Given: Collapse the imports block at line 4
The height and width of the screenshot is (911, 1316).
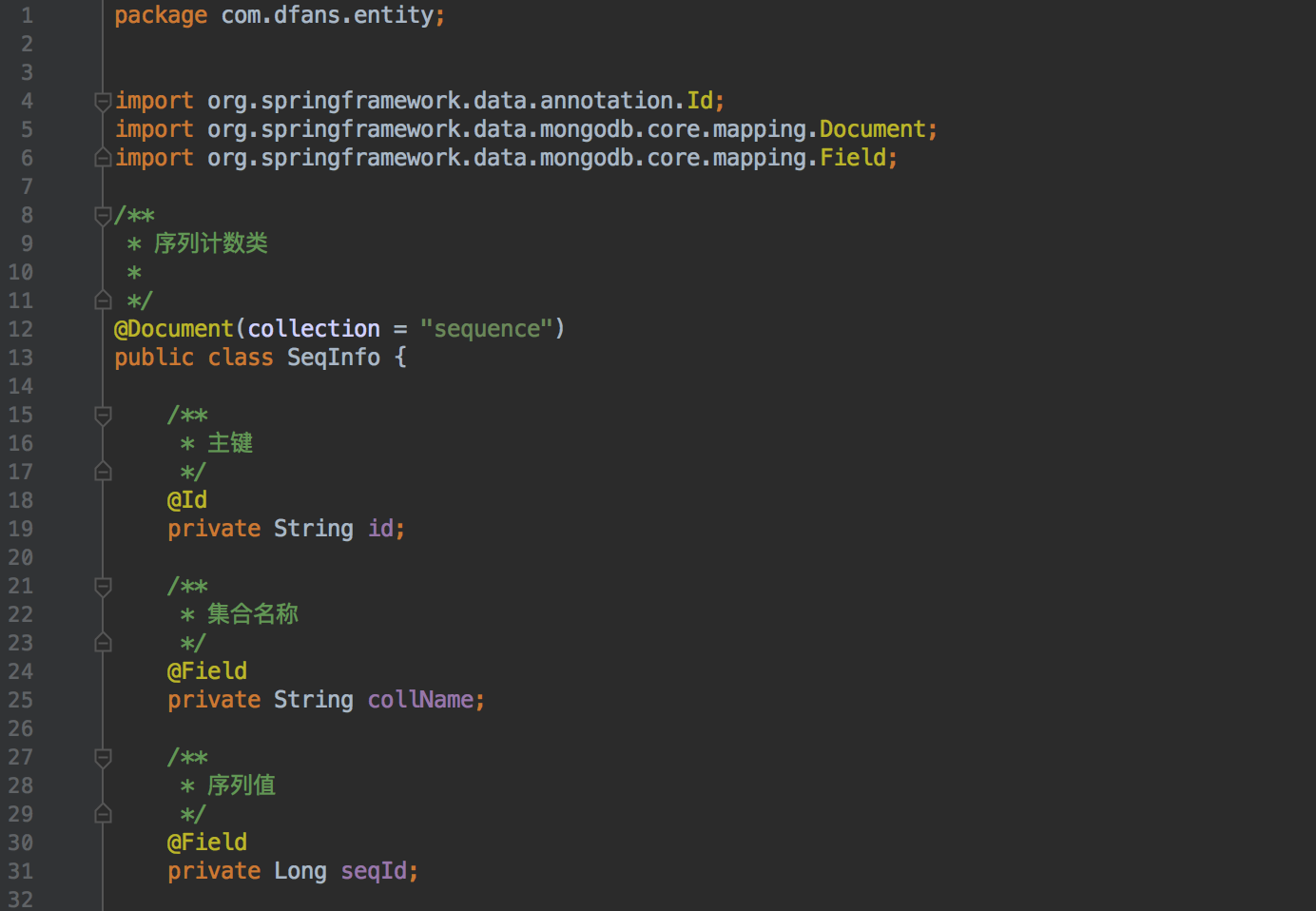Looking at the screenshot, I should (103, 101).
